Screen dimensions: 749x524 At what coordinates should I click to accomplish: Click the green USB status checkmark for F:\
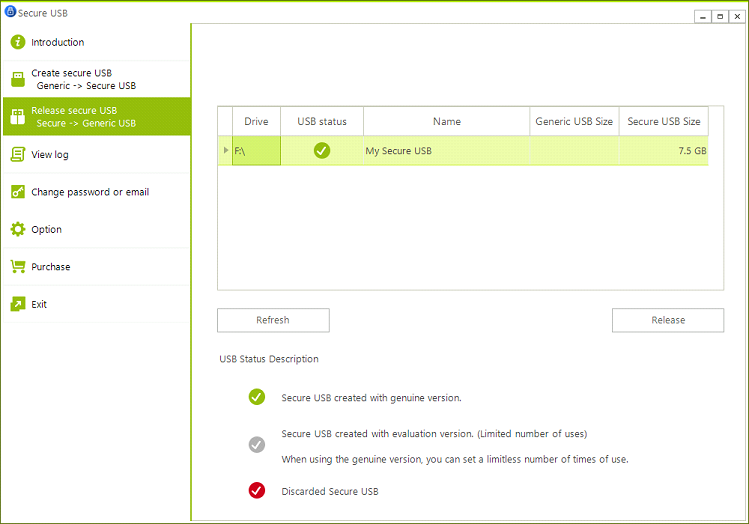(x=321, y=151)
